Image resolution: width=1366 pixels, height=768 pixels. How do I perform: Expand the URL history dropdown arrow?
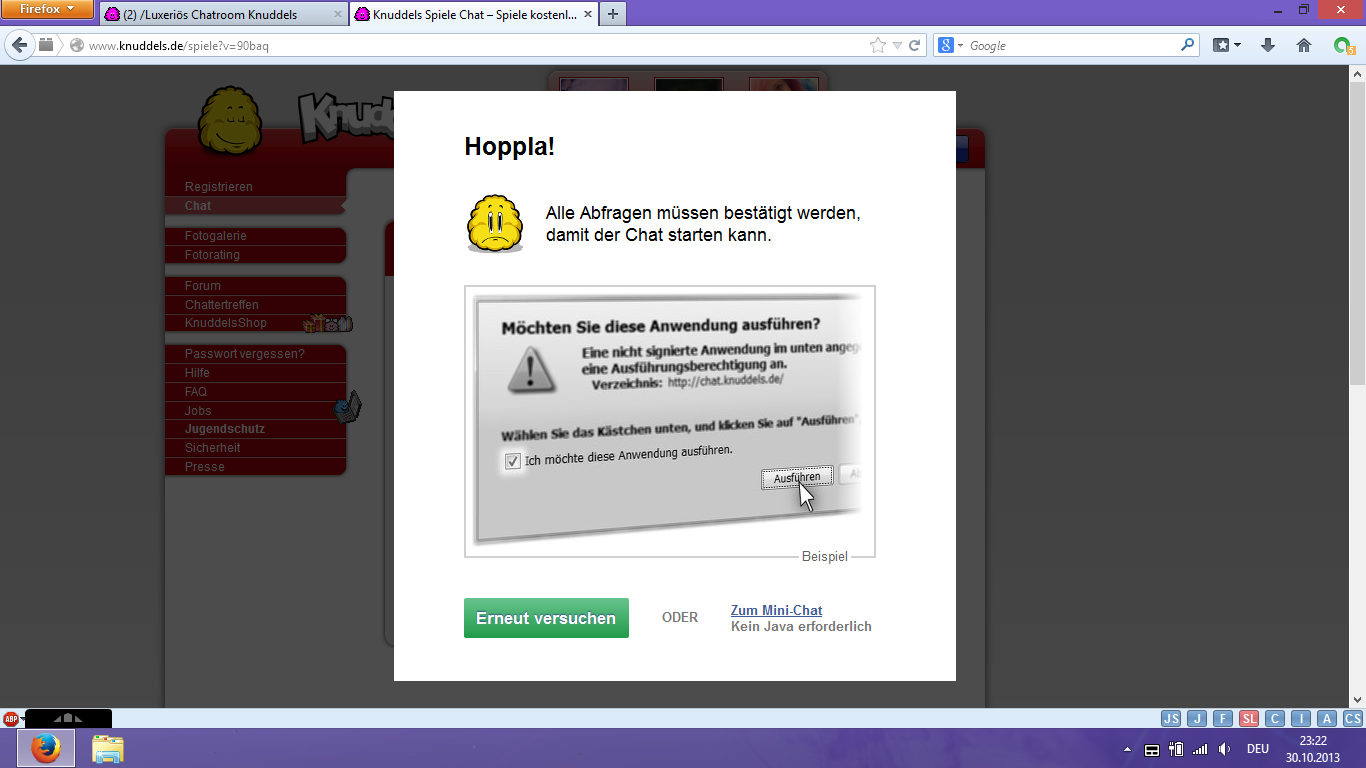897,45
